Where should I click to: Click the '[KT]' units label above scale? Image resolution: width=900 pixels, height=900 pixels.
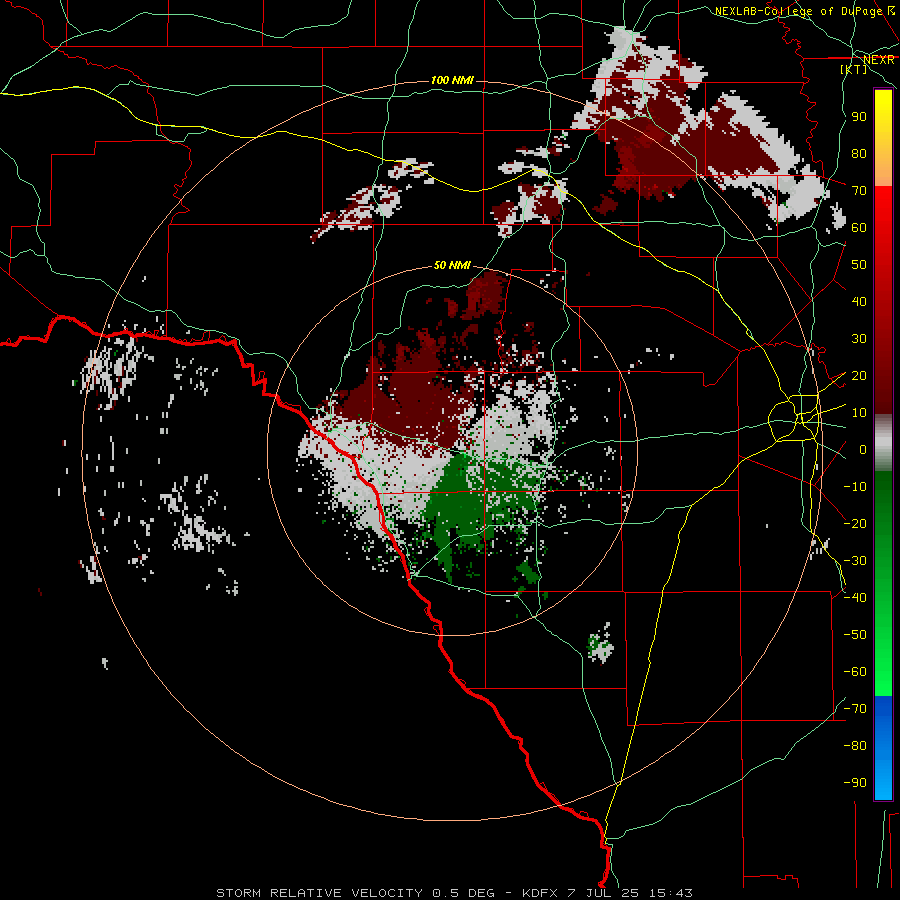(854, 69)
